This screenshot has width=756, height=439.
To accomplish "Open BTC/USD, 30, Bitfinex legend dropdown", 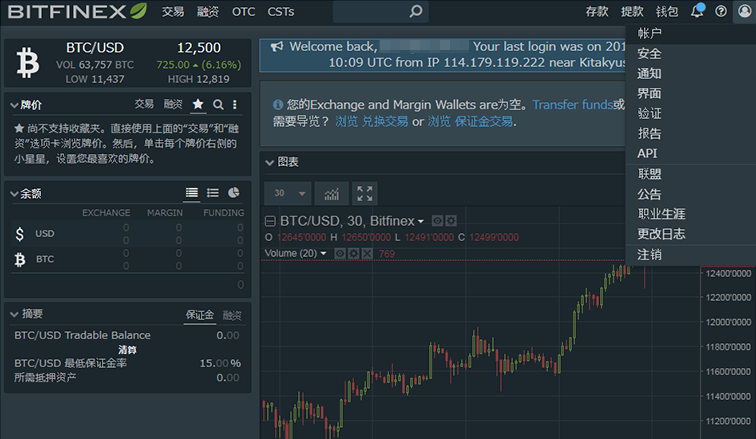I will tap(421, 222).
